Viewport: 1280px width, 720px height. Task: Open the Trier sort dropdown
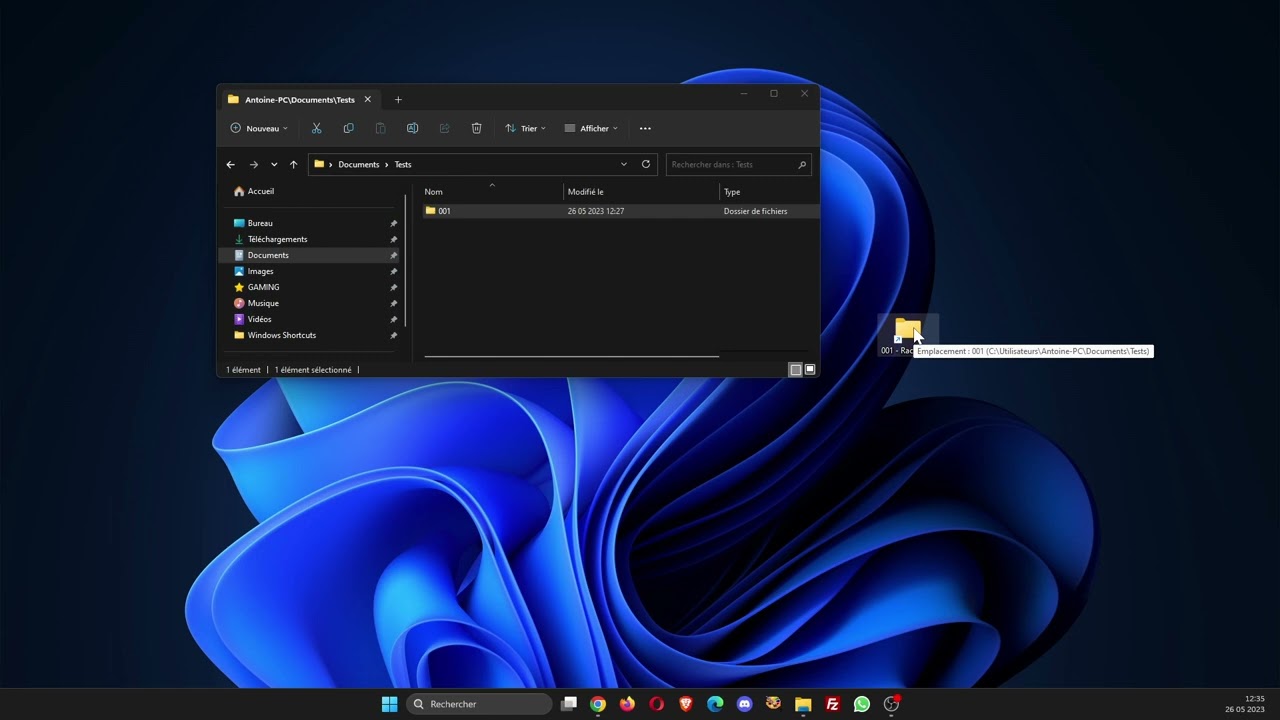point(525,128)
